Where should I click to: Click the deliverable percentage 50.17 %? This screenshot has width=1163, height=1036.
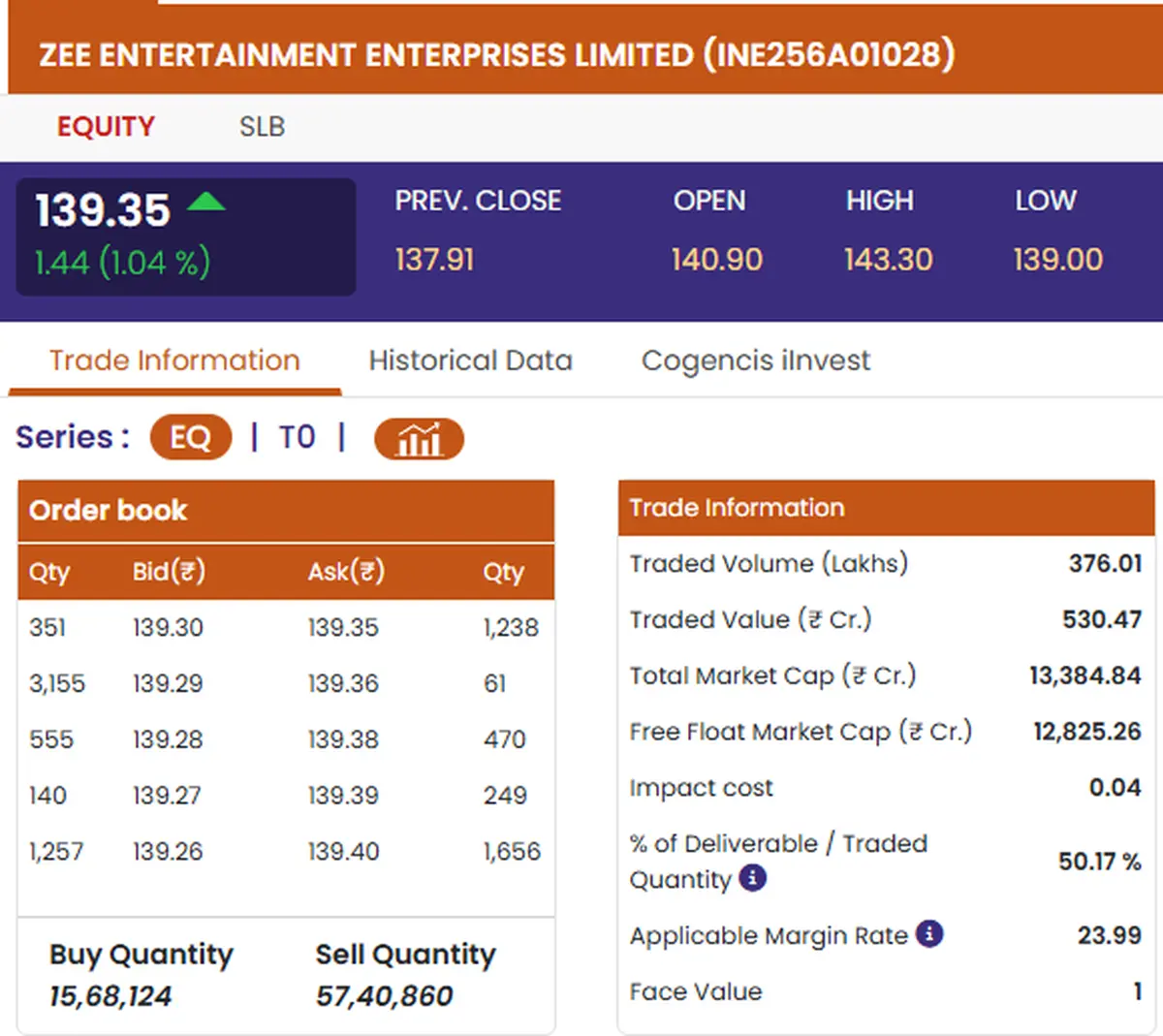coord(1100,862)
